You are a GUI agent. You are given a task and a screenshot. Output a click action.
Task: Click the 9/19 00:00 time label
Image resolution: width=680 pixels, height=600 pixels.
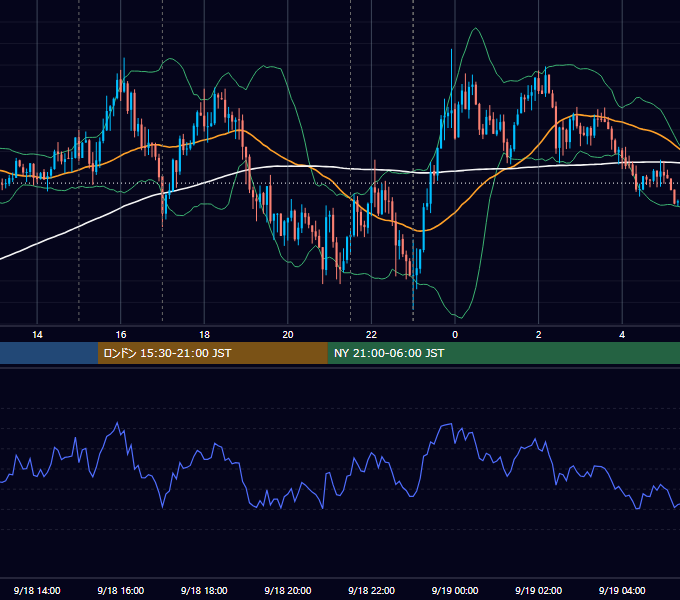[455, 590]
